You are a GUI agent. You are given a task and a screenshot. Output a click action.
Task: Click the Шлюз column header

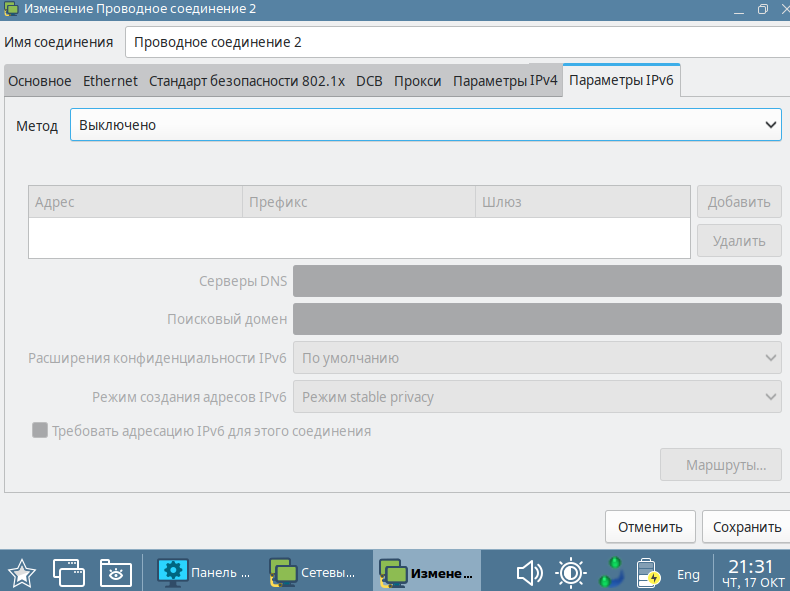[582, 202]
